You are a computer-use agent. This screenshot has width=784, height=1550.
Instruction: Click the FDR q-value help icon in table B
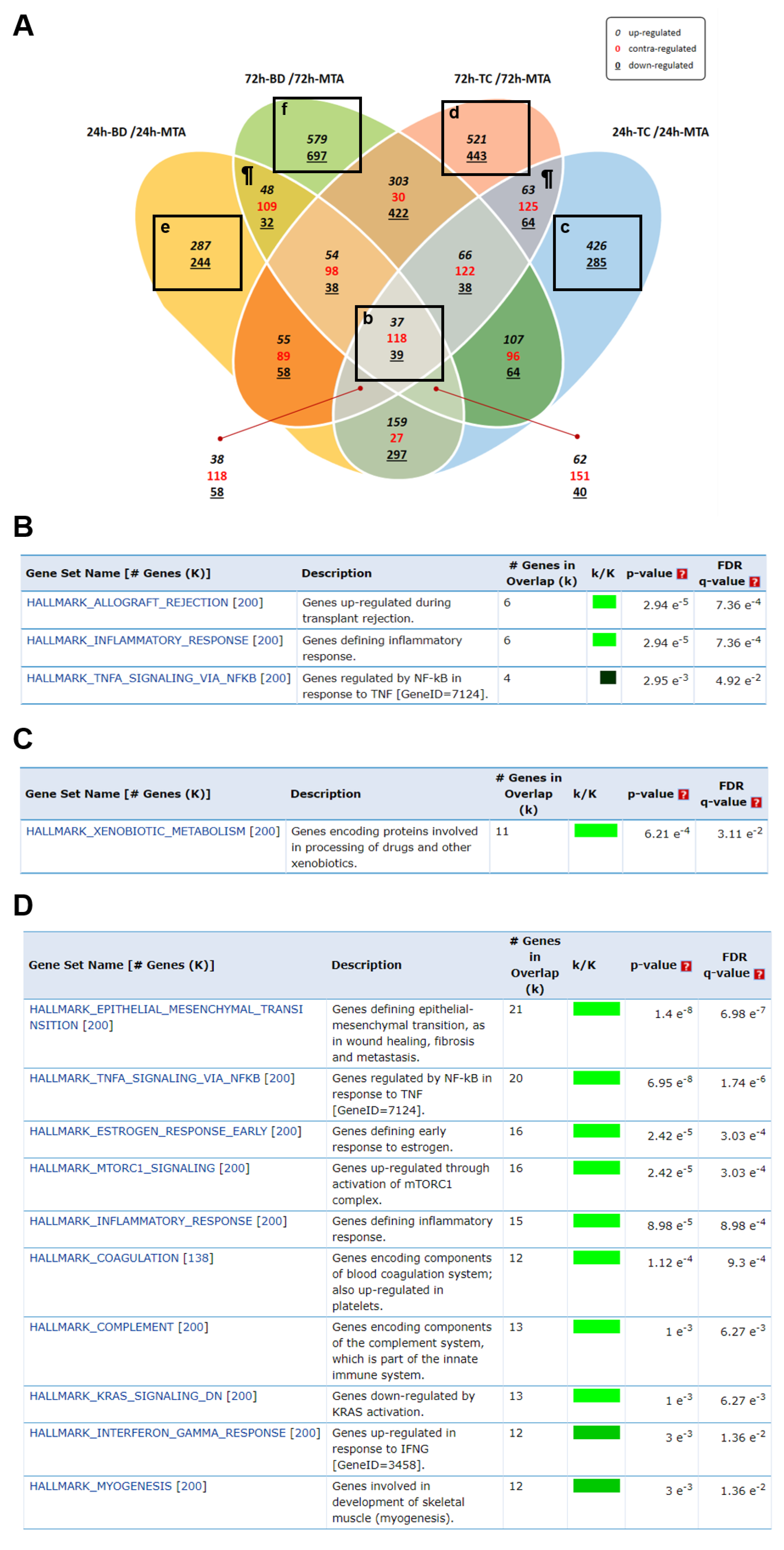point(755,581)
